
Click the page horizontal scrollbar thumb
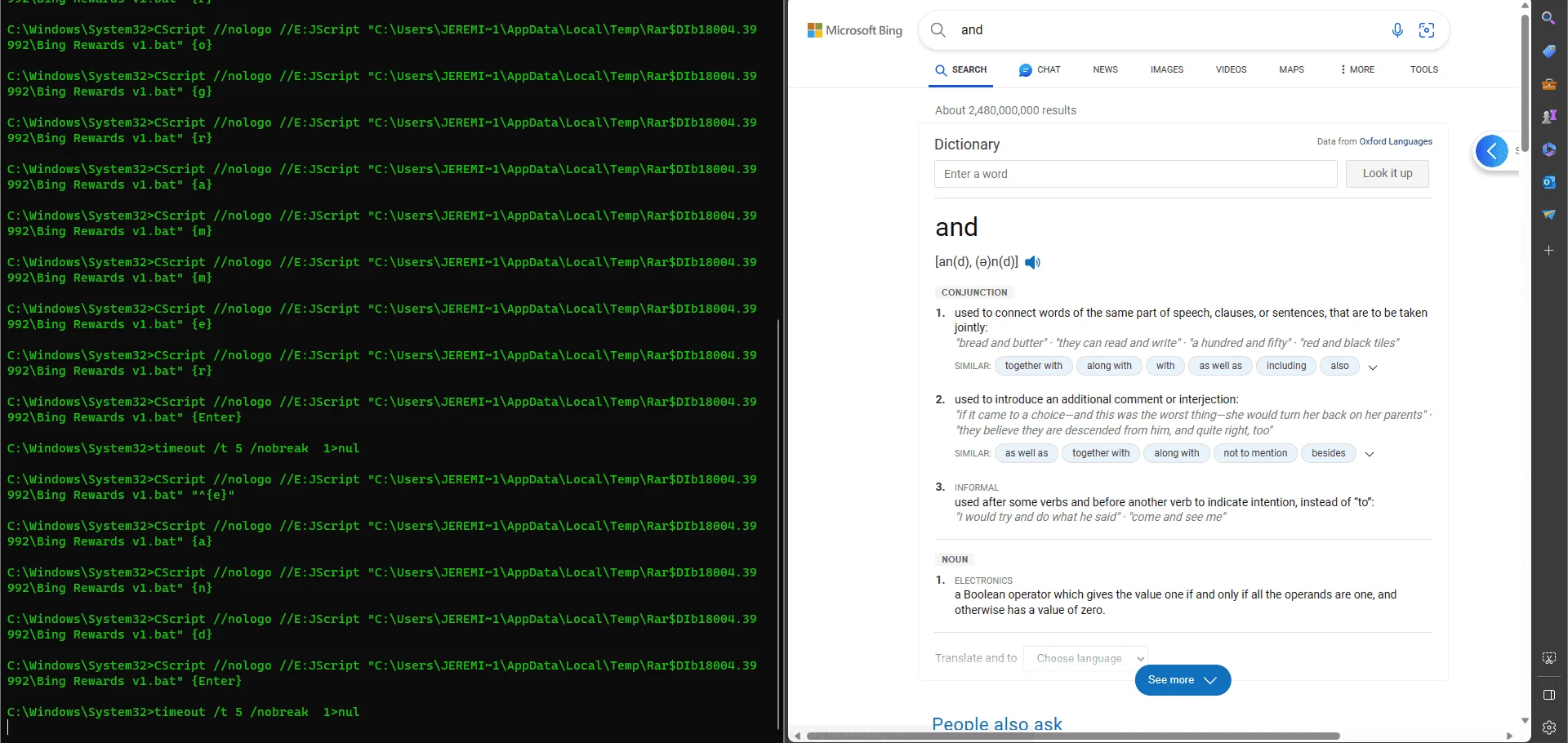click(x=1073, y=736)
